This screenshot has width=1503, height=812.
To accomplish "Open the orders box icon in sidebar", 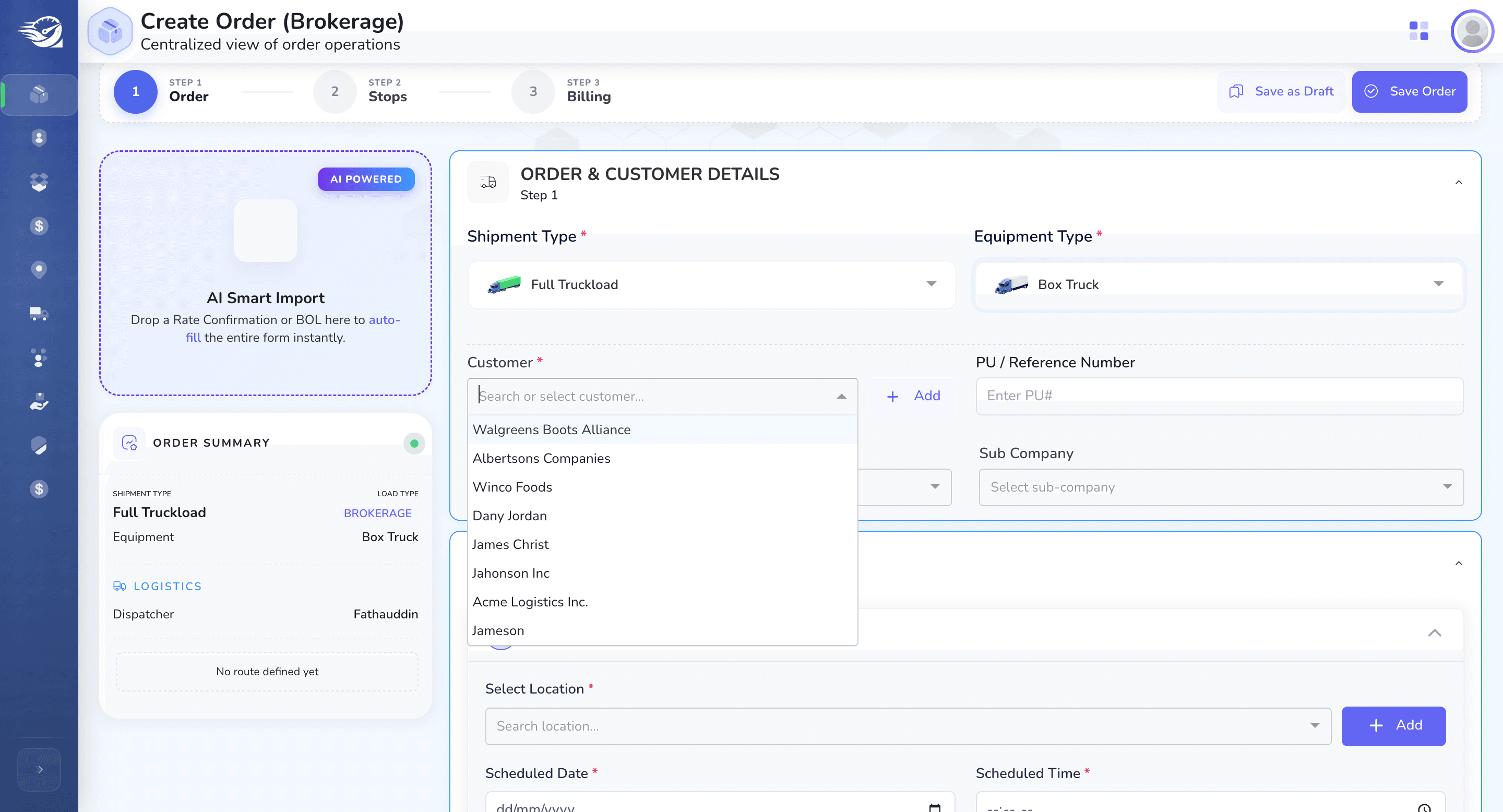I will pos(39,94).
